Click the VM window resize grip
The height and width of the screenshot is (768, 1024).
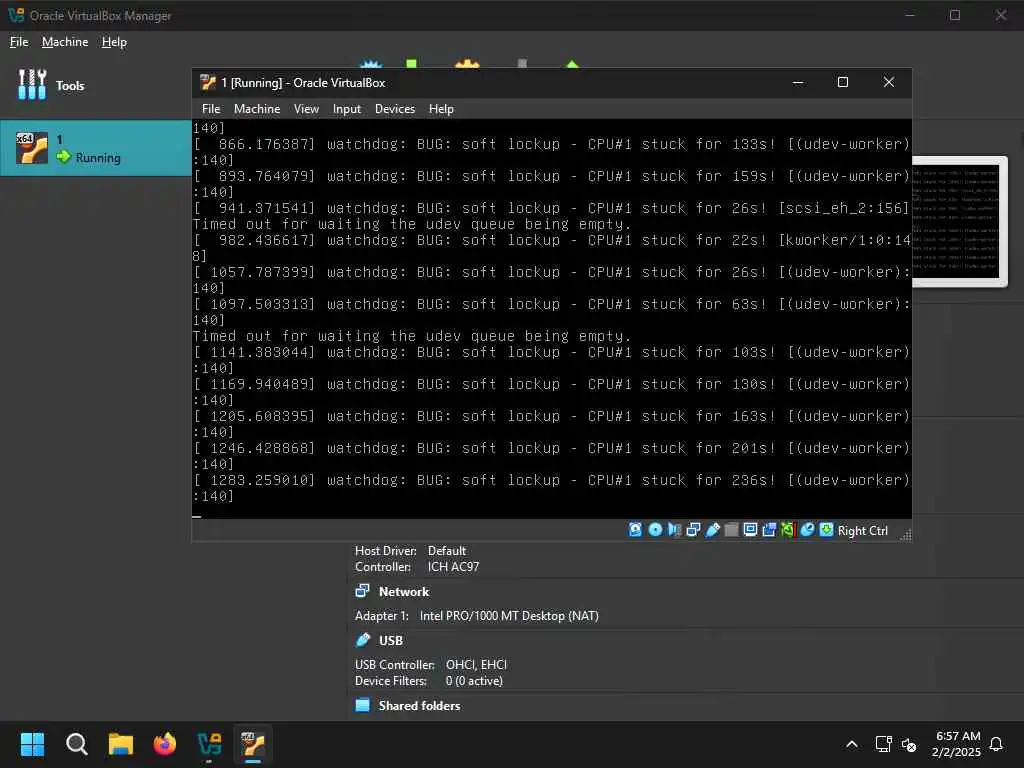tap(905, 535)
